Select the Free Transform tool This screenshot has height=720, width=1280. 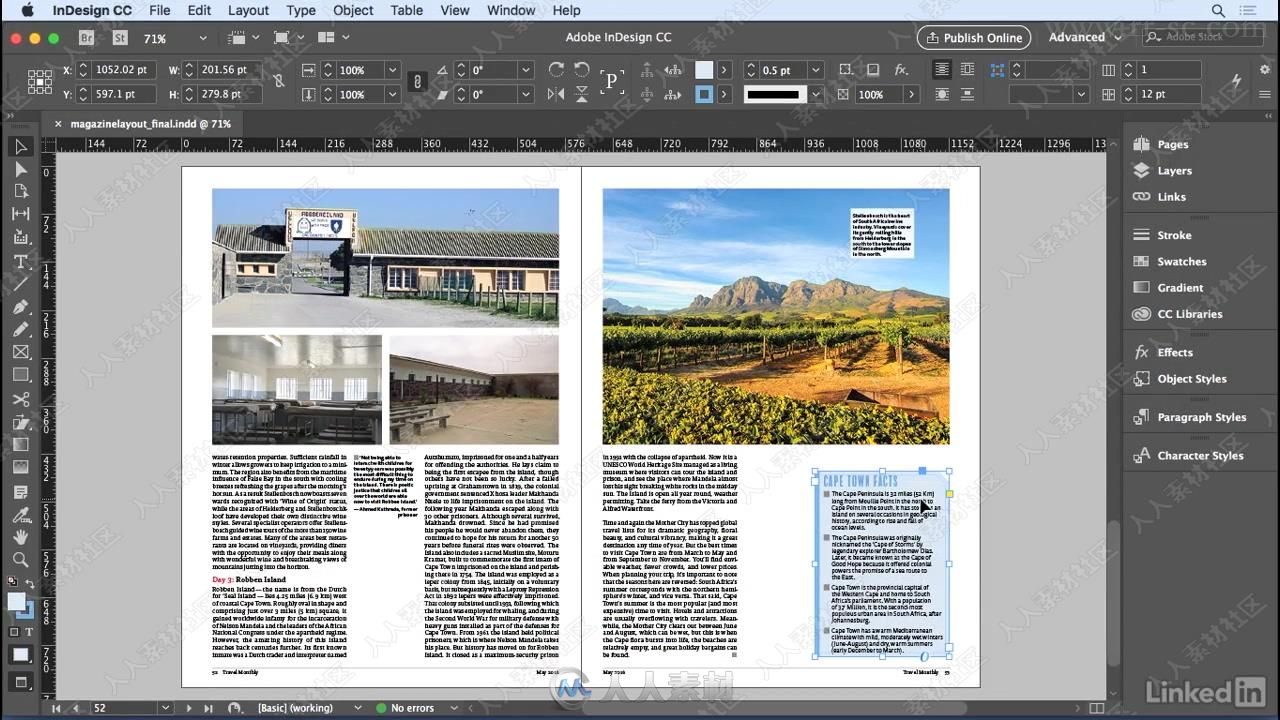coord(20,422)
